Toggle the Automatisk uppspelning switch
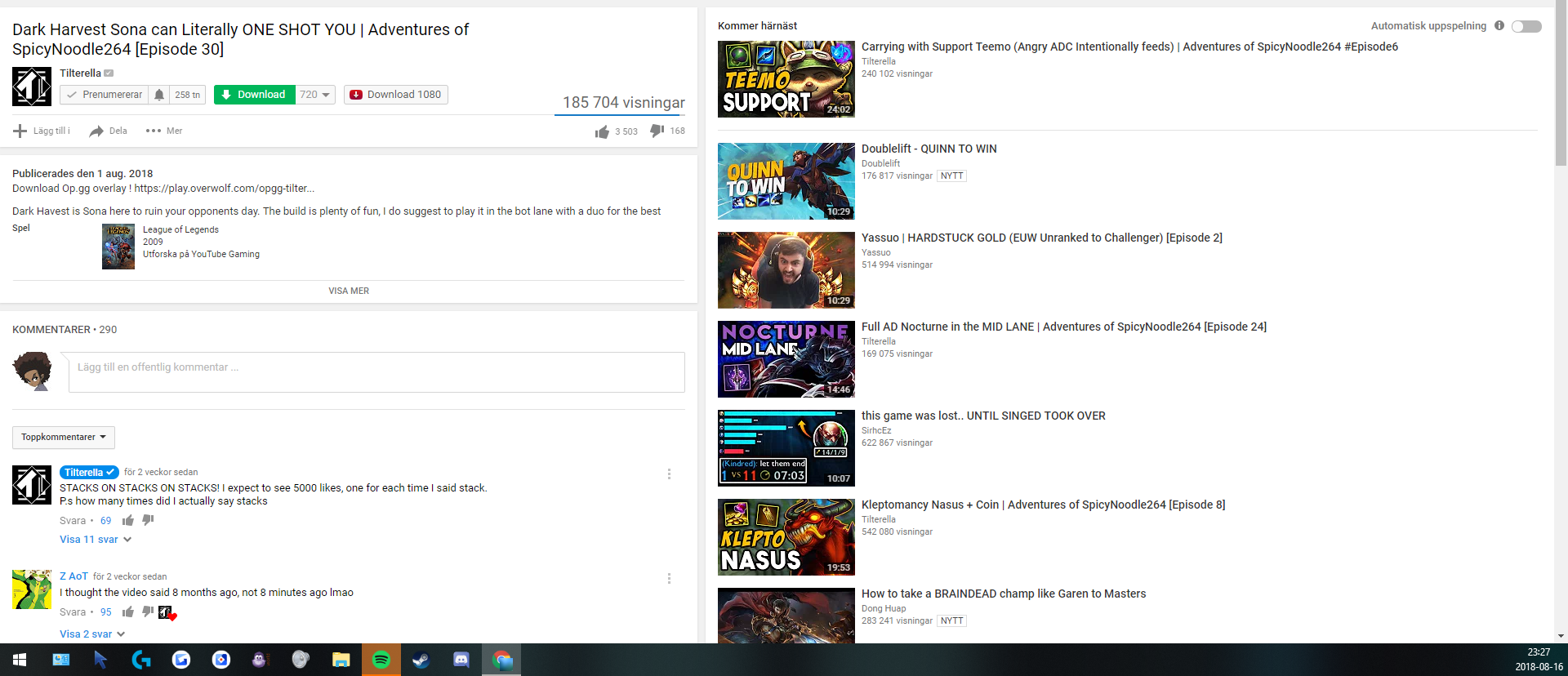This screenshot has width=1568, height=676. pos(1526,26)
